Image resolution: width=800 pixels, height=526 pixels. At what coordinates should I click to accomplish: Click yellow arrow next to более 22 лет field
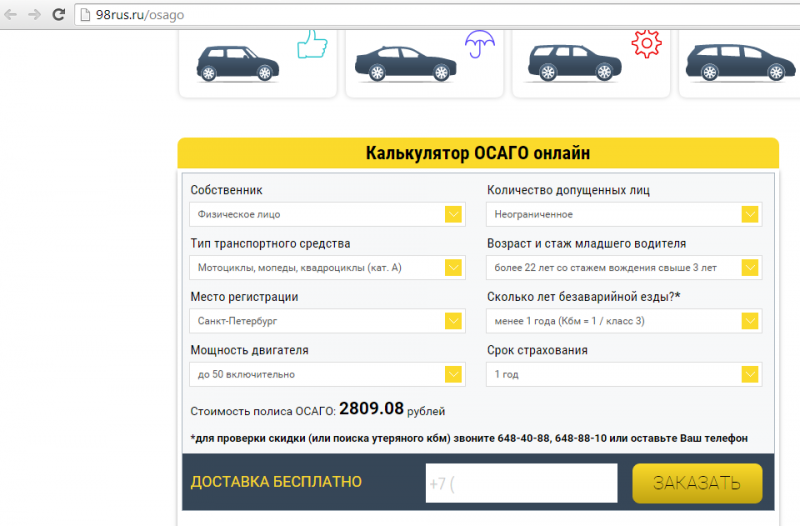pos(750,267)
